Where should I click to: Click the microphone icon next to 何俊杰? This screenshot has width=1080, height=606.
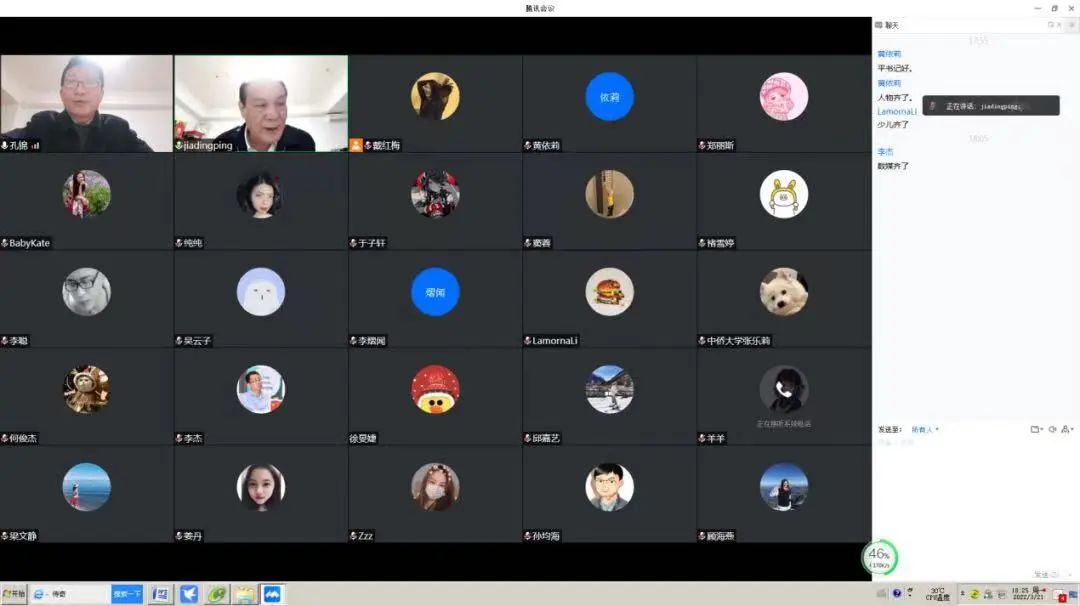[x=5, y=439]
